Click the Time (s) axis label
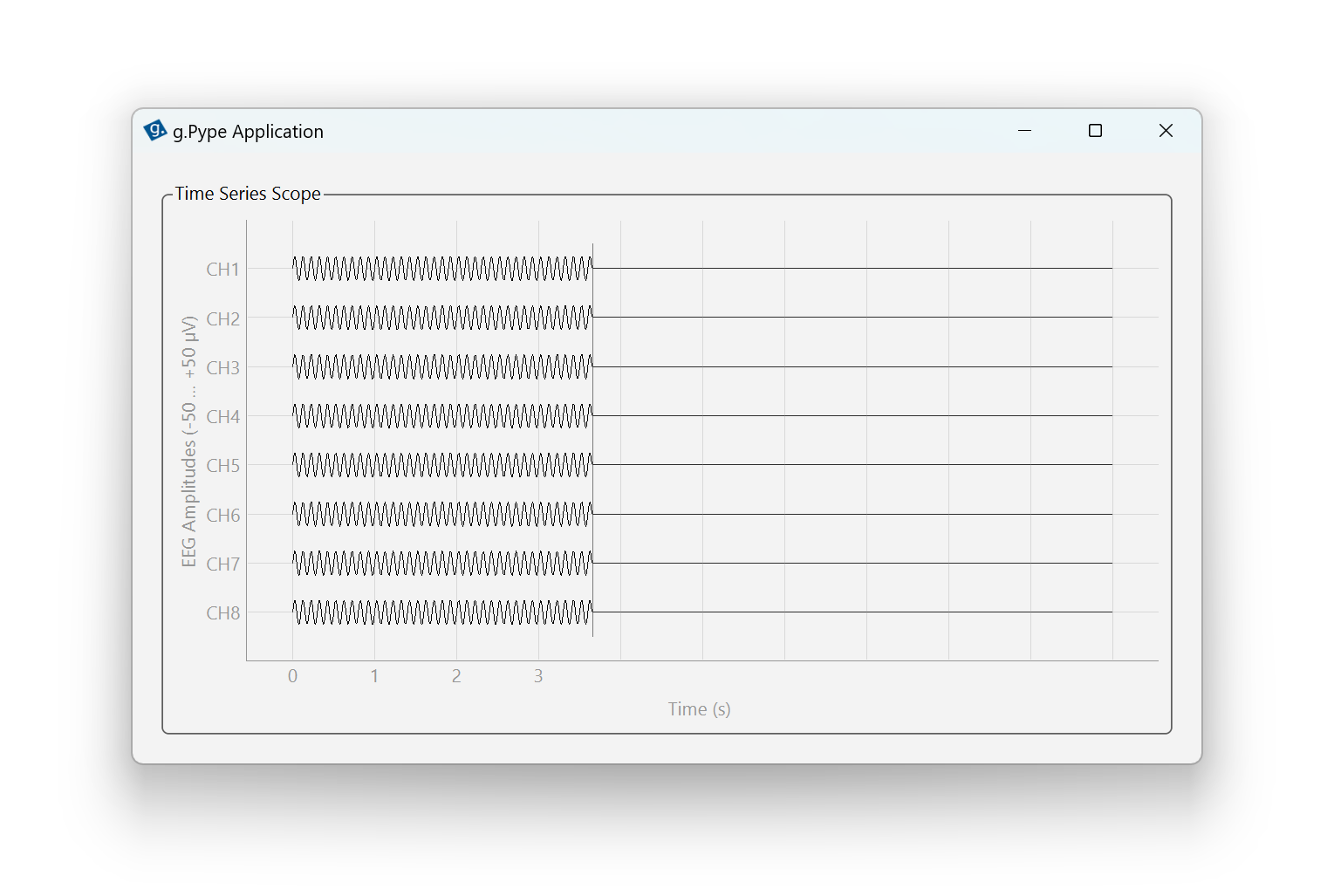 click(699, 709)
